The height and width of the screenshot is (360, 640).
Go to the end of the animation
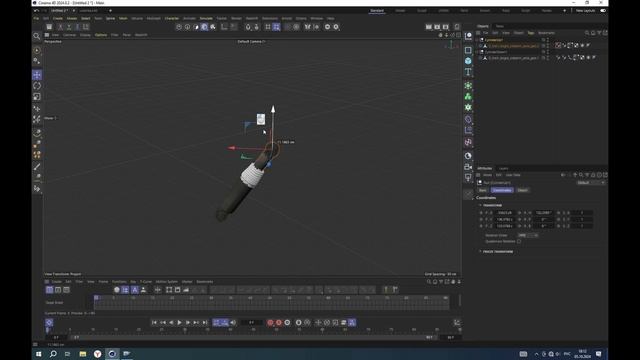(205, 322)
